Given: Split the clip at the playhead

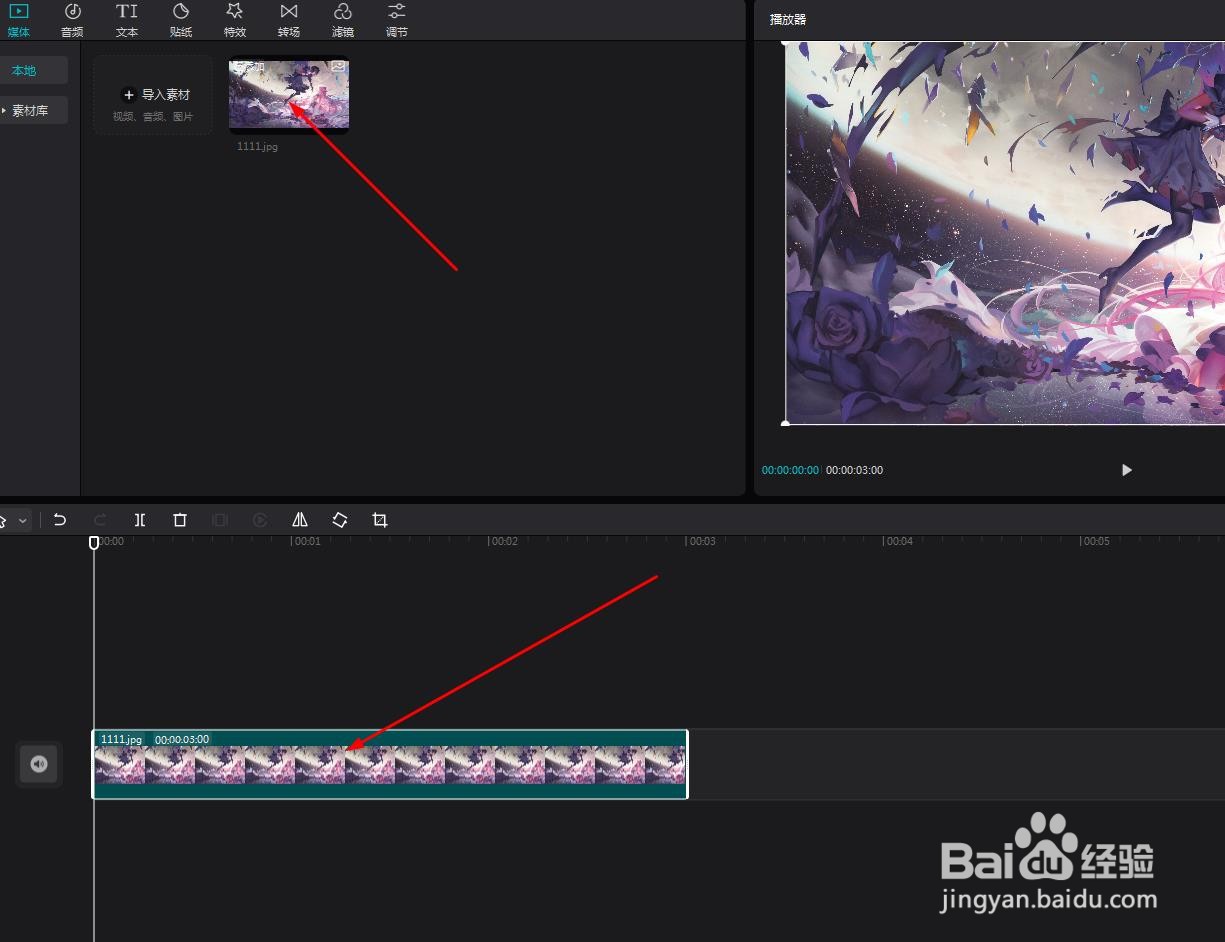Looking at the screenshot, I should click(x=140, y=520).
